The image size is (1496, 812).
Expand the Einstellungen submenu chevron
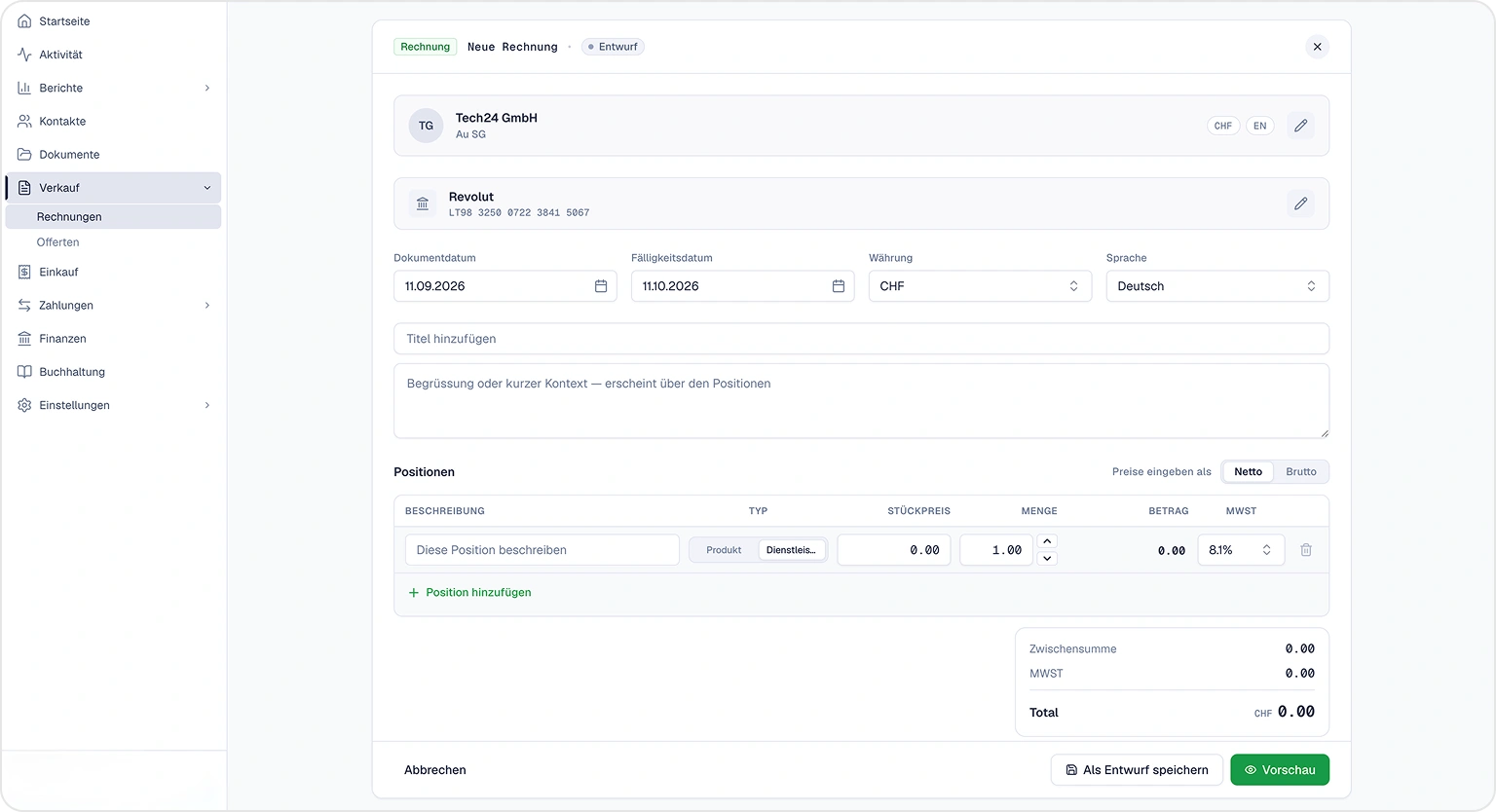(x=207, y=406)
